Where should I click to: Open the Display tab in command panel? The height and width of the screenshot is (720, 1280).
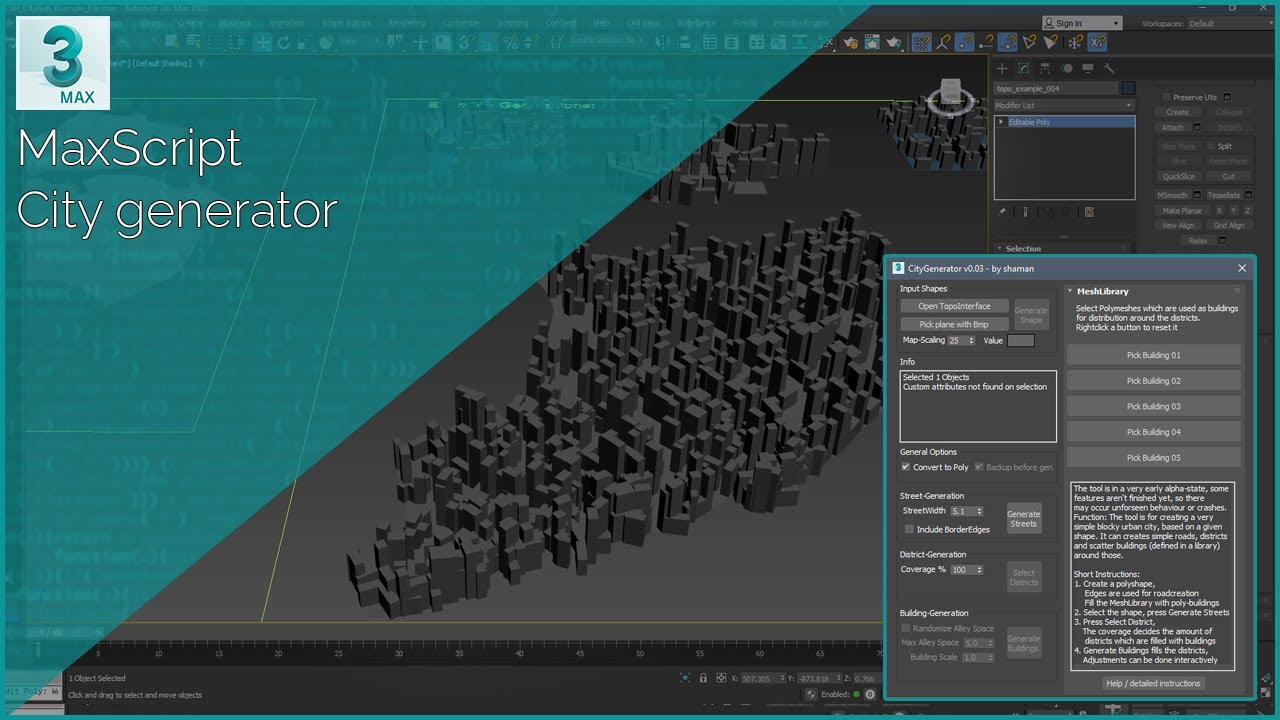[1088, 69]
